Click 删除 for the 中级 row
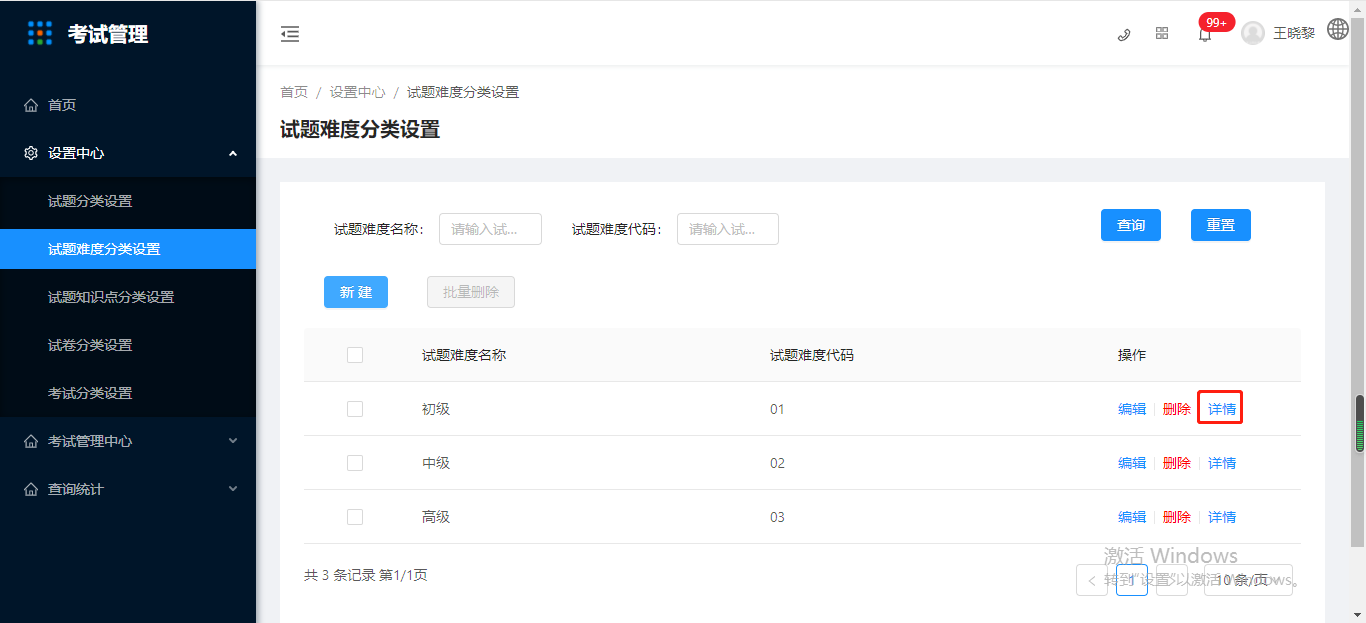The image size is (1366, 623). click(1177, 463)
